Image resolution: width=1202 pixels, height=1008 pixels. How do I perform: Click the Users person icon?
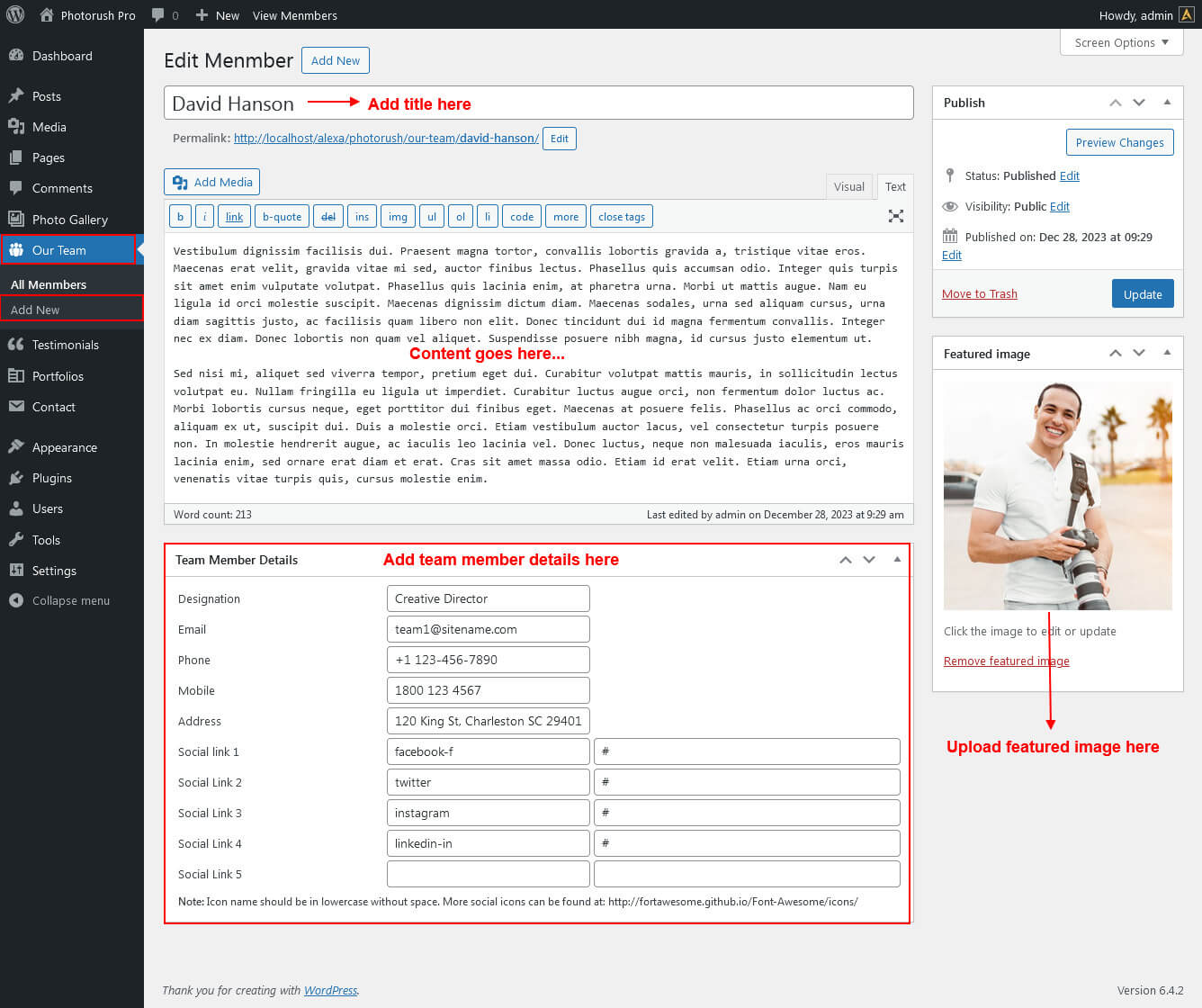point(16,508)
